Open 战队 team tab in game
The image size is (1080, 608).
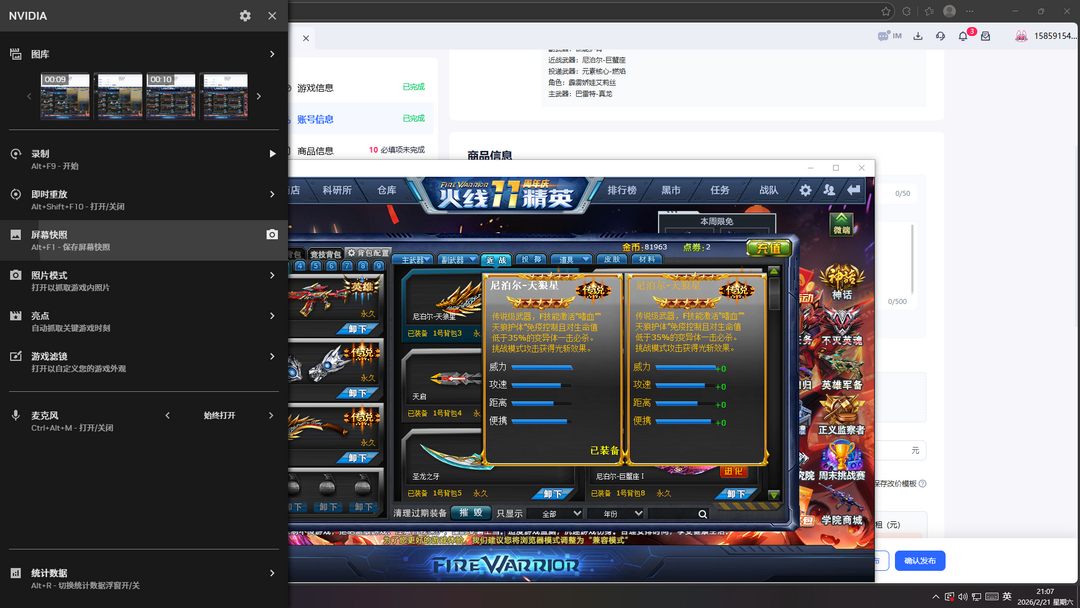(x=769, y=190)
